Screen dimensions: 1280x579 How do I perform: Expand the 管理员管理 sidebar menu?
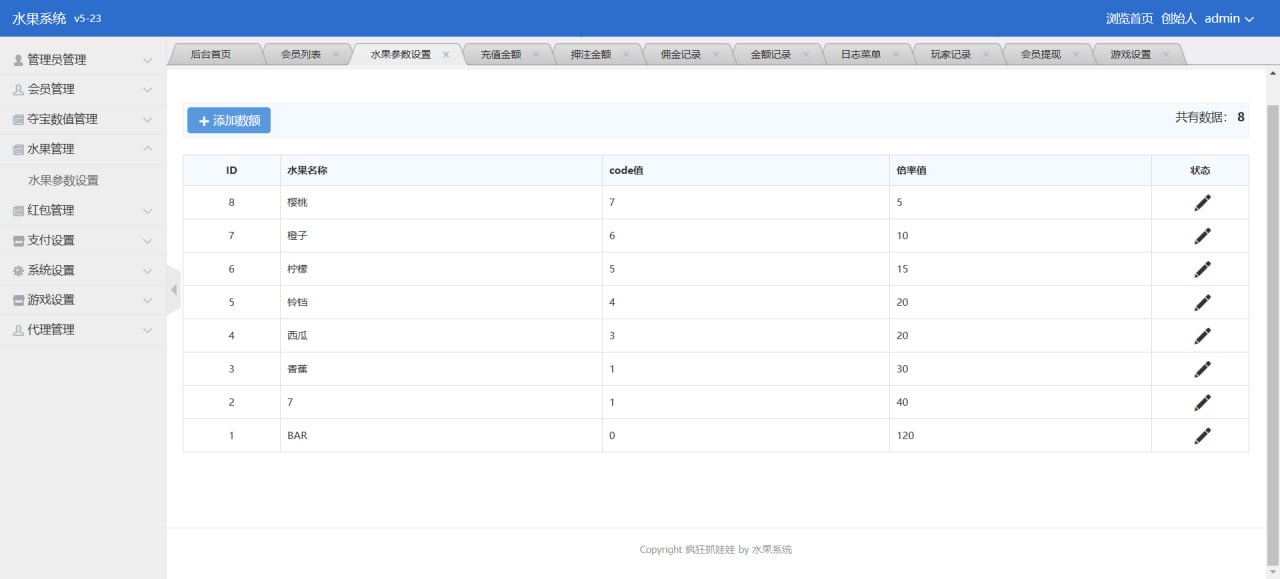(x=83, y=60)
